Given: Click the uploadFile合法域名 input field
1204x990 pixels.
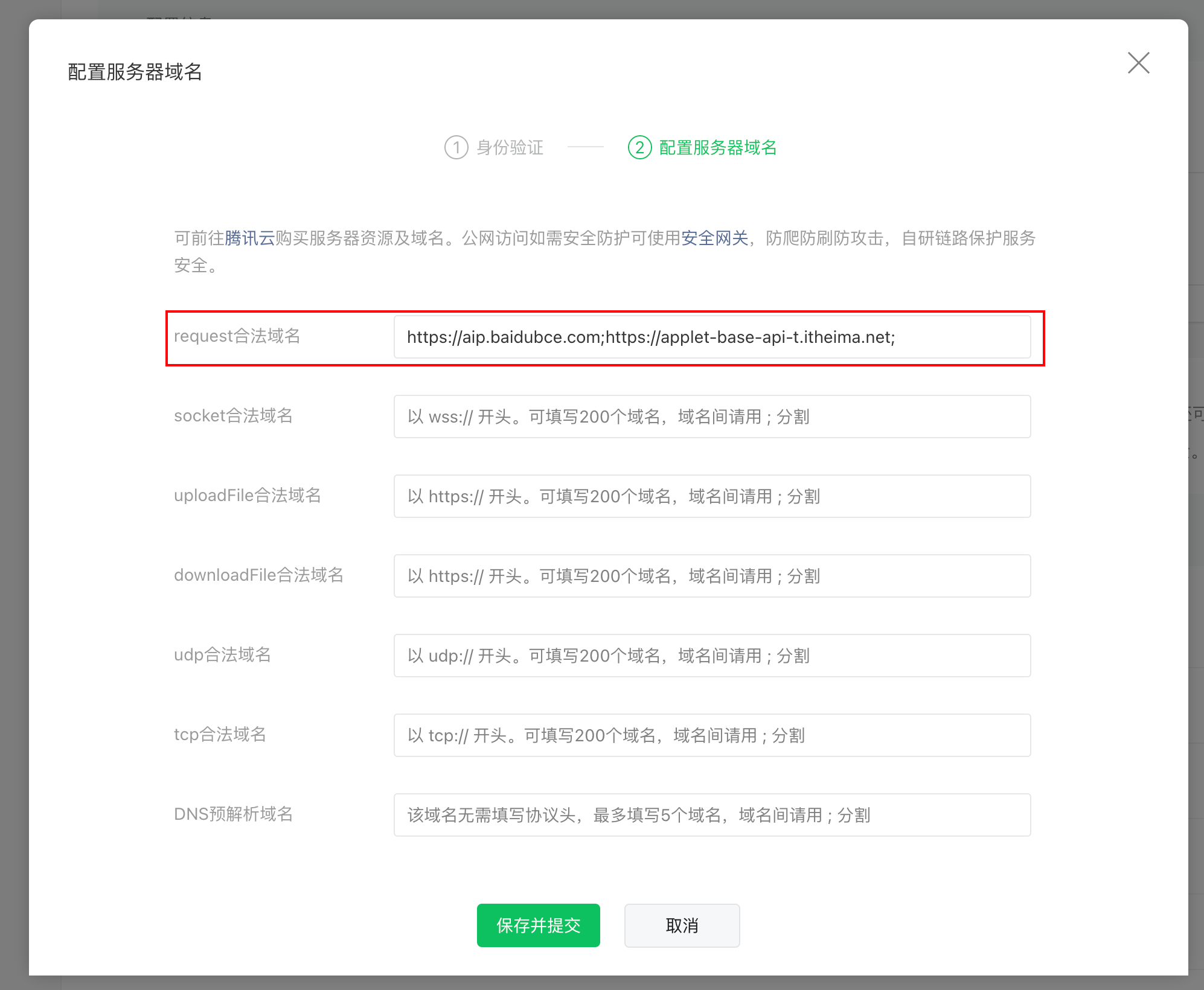Looking at the screenshot, I should coord(711,496).
